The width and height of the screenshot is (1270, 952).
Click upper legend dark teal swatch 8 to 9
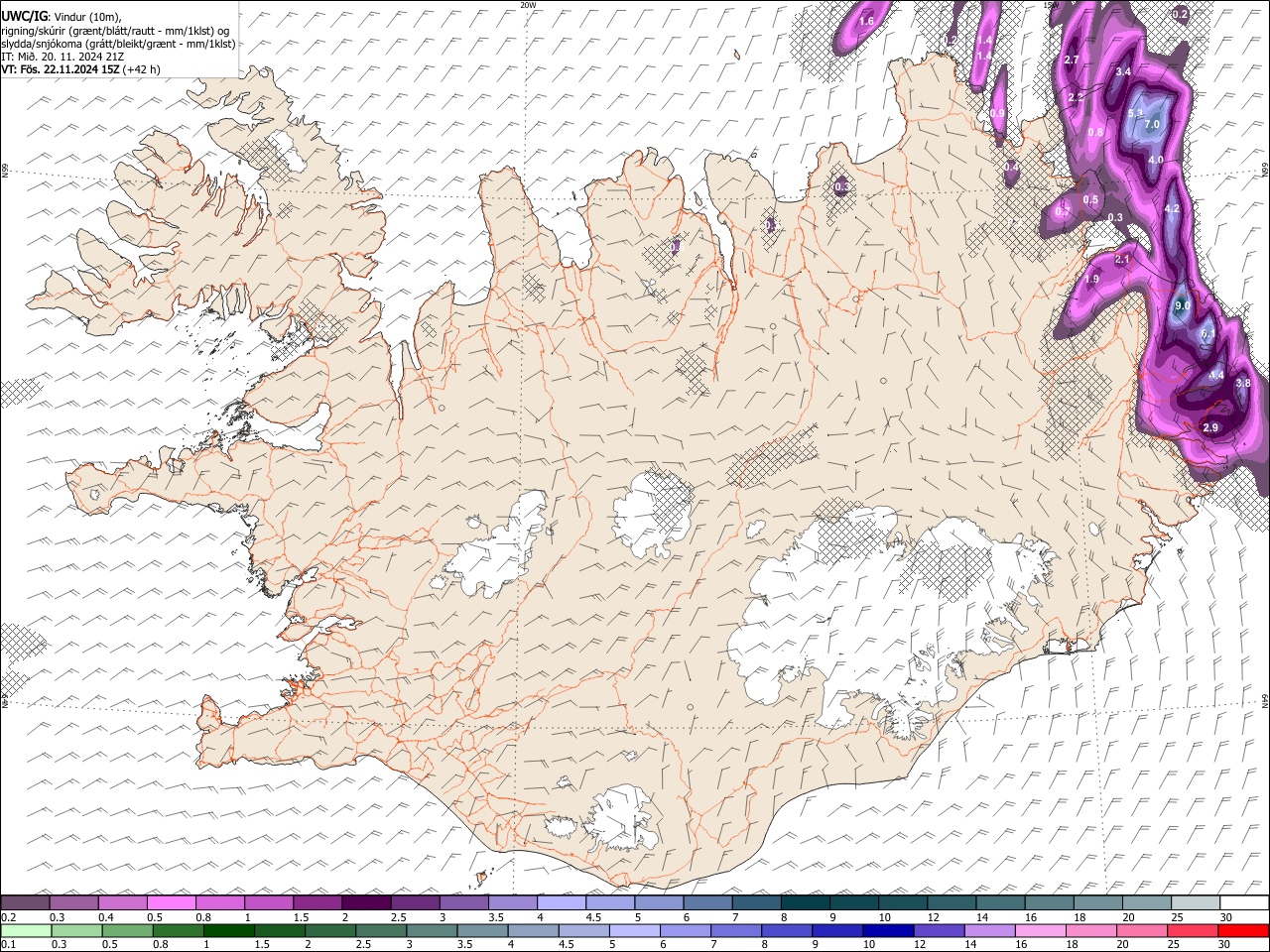806,902
